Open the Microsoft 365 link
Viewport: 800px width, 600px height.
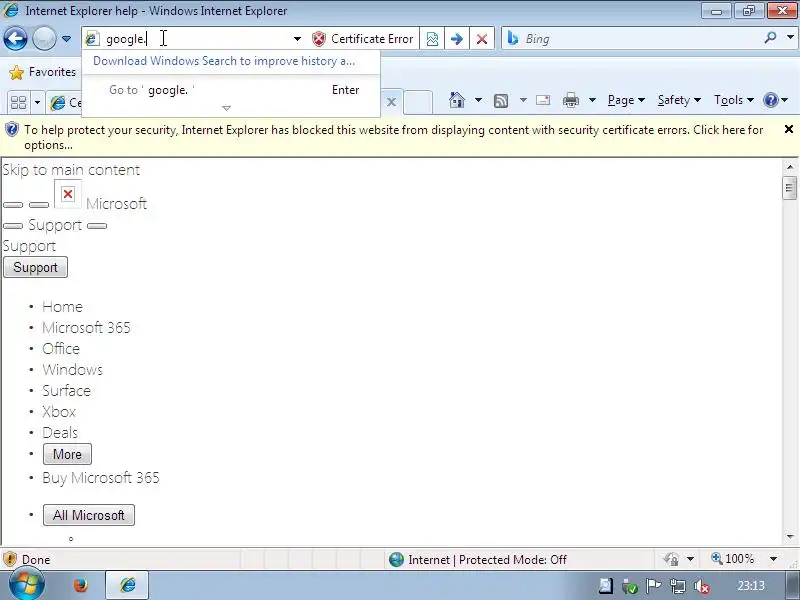pos(86,328)
